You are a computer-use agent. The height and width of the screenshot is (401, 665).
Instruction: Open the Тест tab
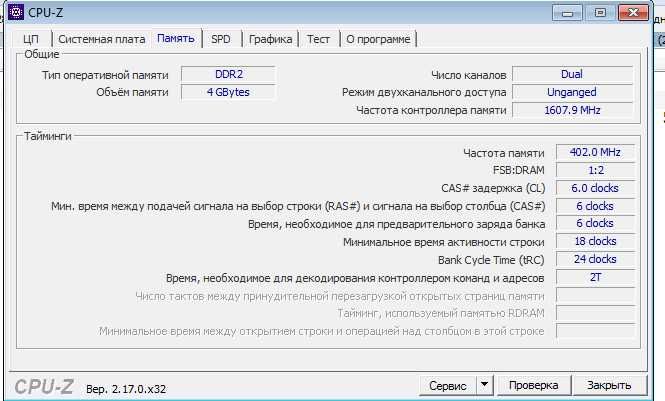coord(318,39)
